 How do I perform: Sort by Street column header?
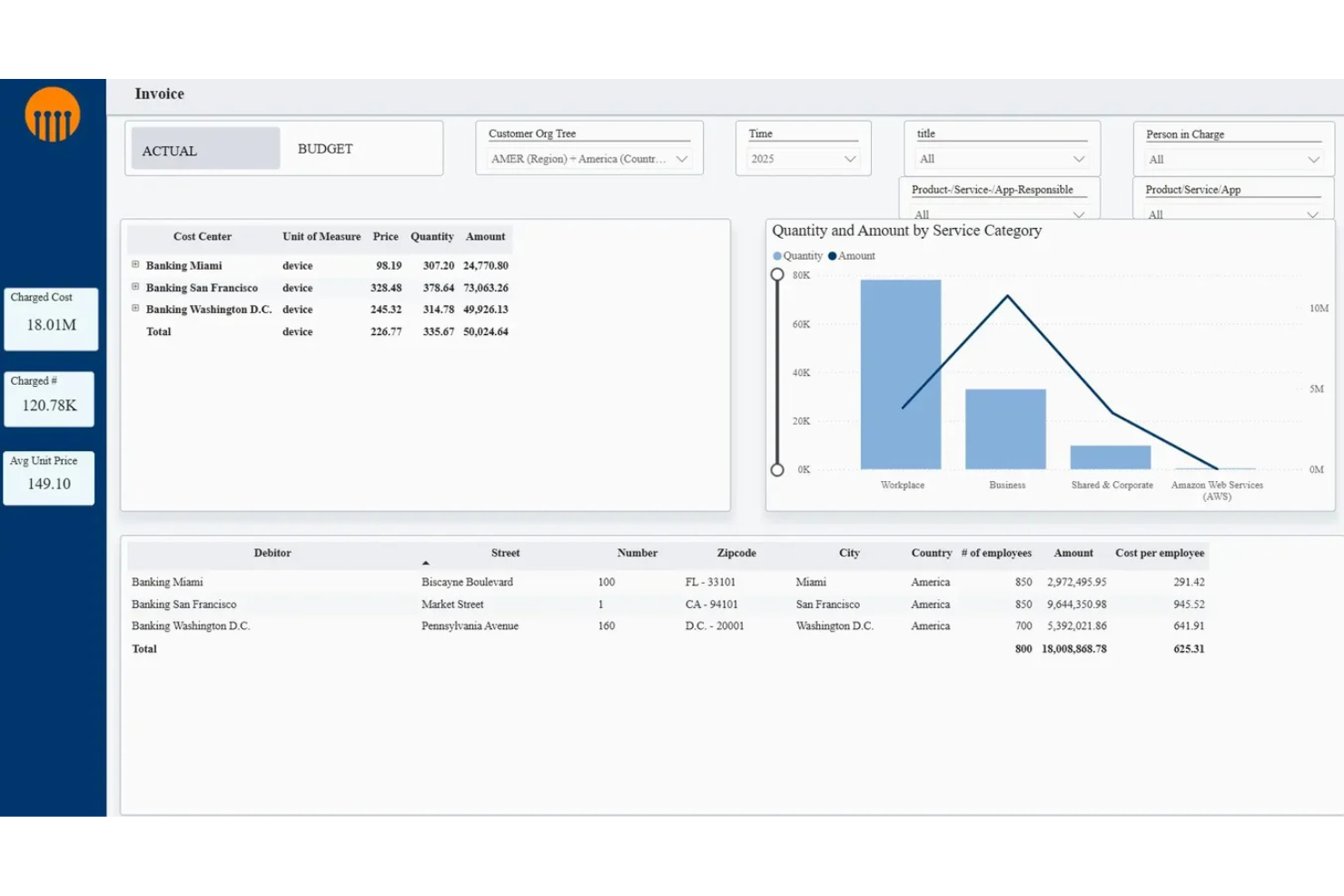505,553
